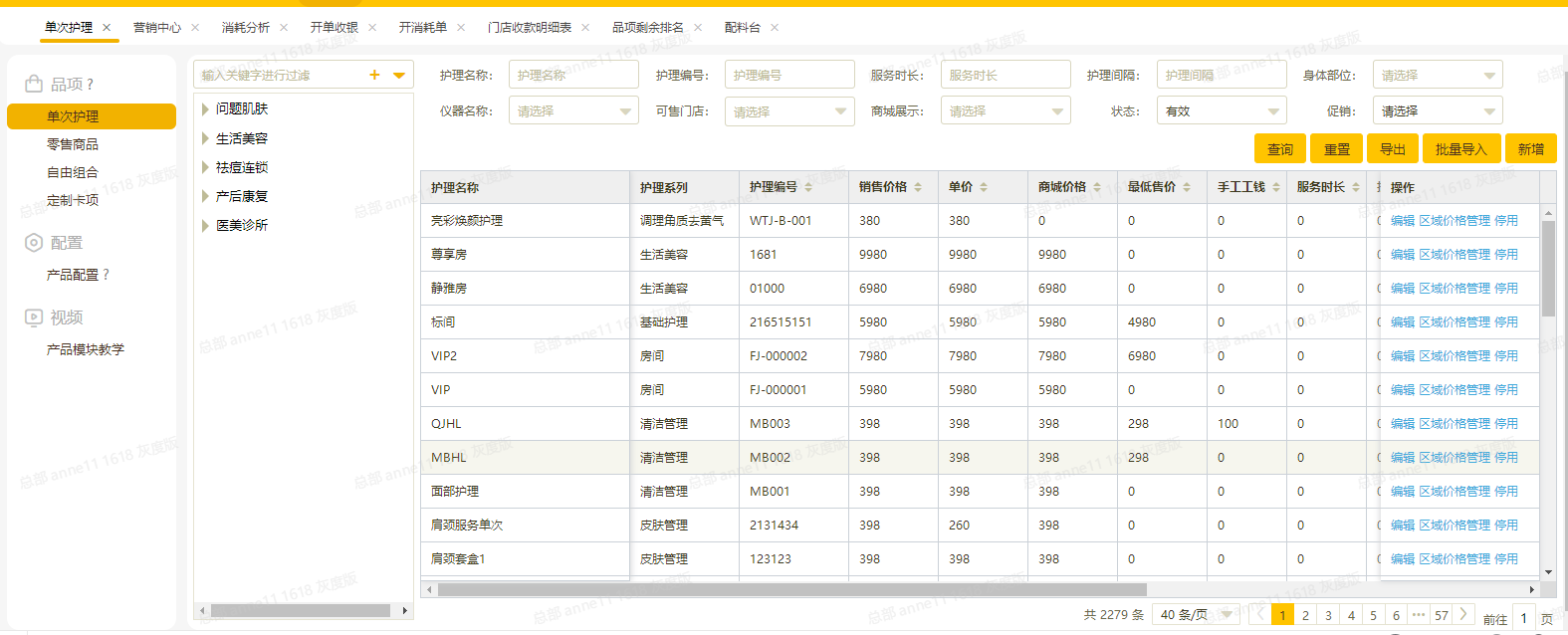The image size is (1568, 635).
Task: Close the 开消耗单 tab
Action: click(x=461, y=28)
